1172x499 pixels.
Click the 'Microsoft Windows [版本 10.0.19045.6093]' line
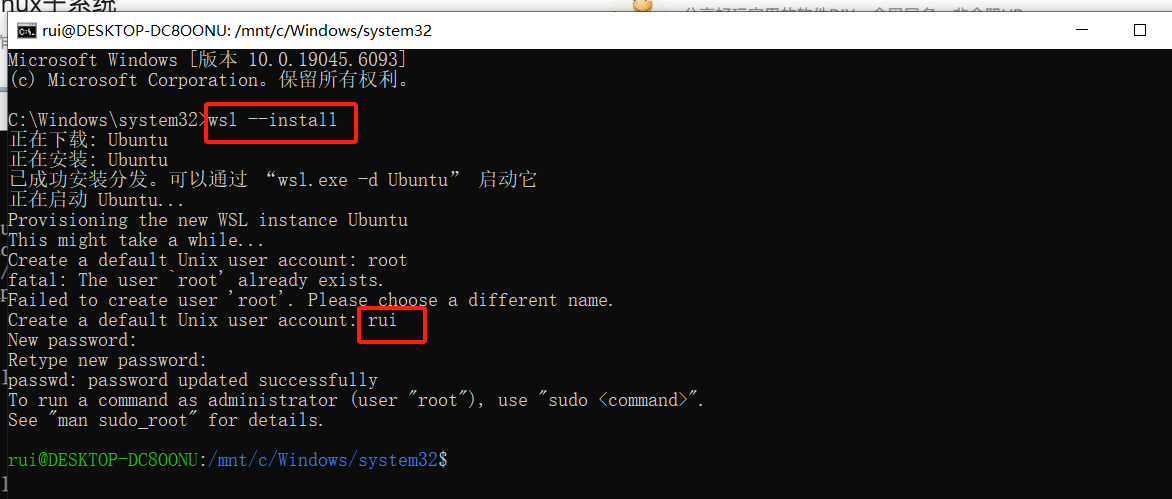[x=207, y=59]
